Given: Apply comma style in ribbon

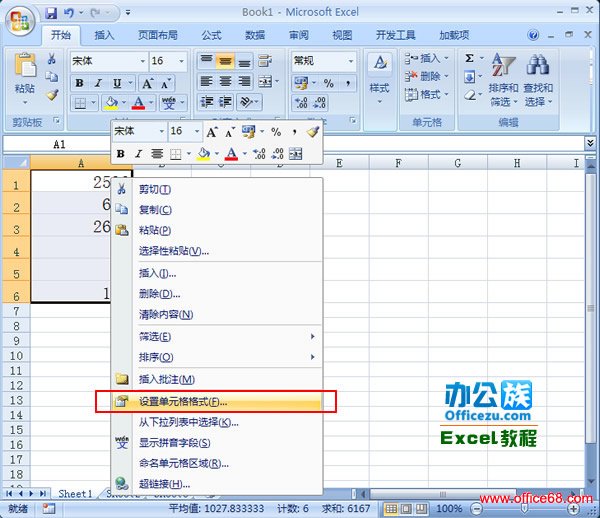Looking at the screenshot, I should coord(348,83).
